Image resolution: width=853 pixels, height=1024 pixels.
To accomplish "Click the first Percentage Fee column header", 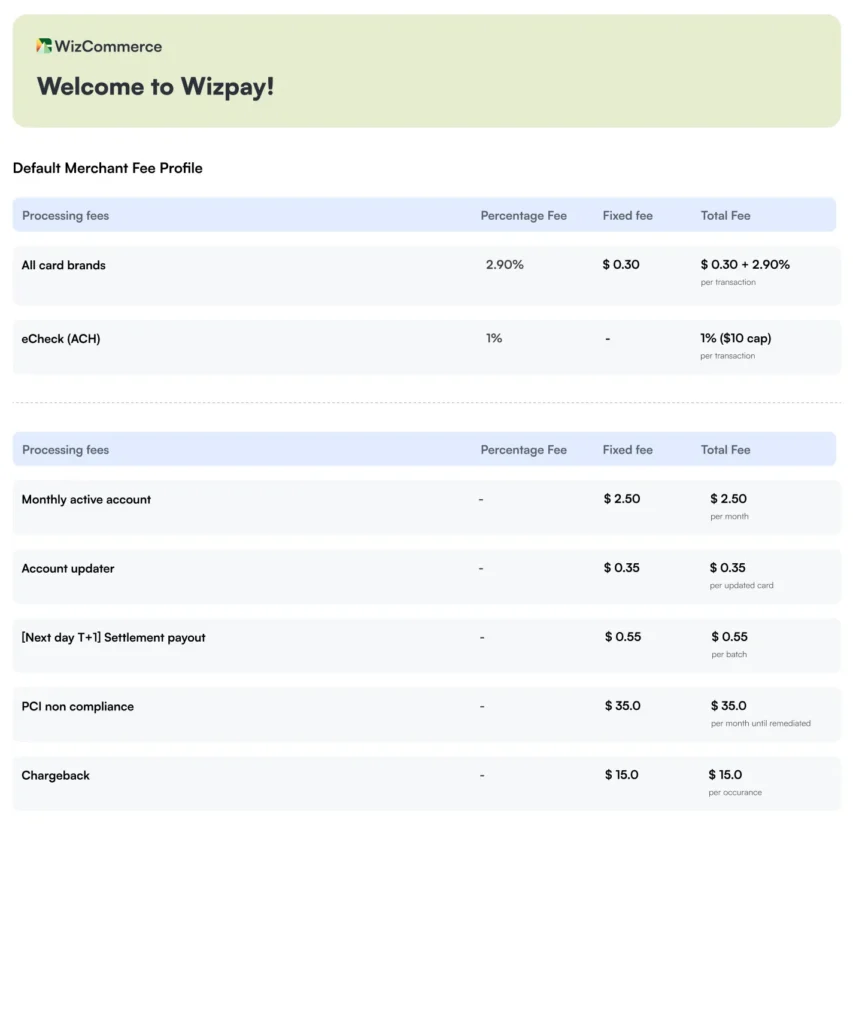I will (523, 216).
